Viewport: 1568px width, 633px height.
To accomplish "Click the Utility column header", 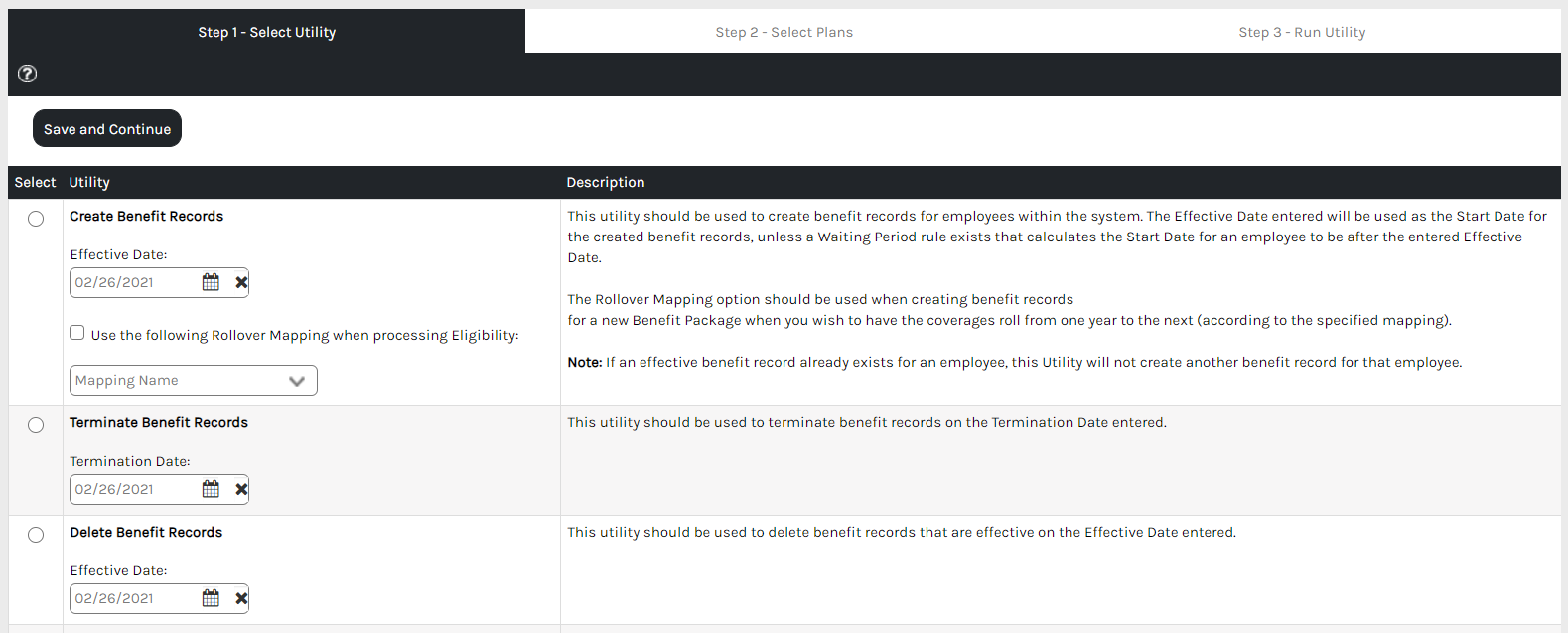I will [x=89, y=182].
